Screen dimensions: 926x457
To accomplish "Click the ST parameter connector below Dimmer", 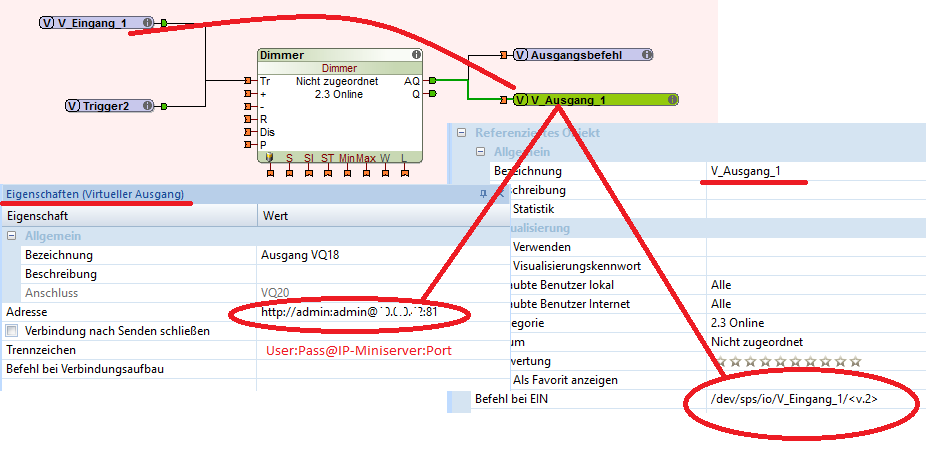I will click(328, 173).
